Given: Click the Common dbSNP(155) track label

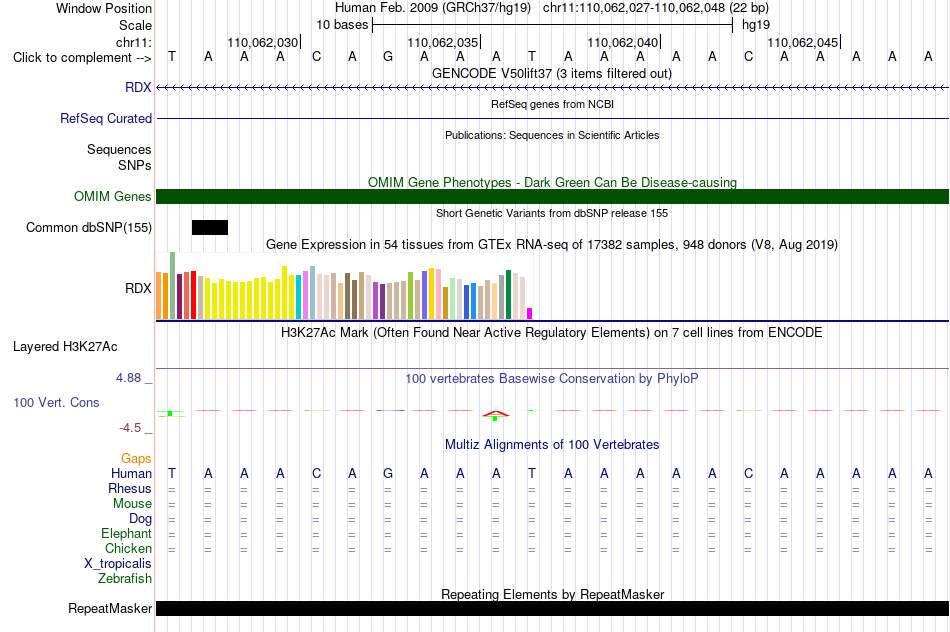Looking at the screenshot, I should [x=88, y=227].
